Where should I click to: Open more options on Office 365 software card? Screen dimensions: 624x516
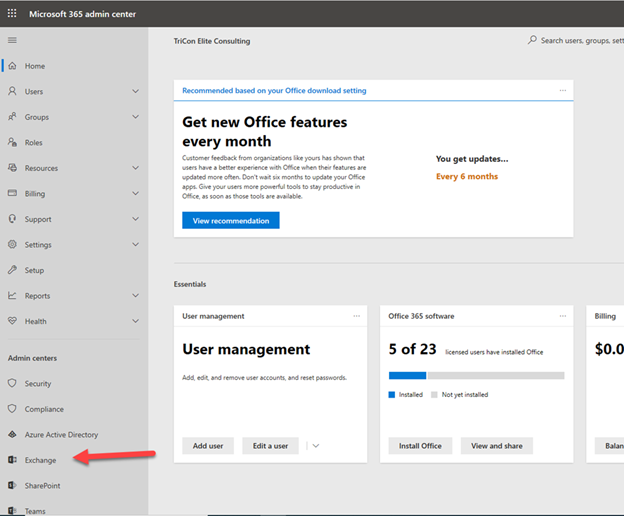[x=563, y=316]
